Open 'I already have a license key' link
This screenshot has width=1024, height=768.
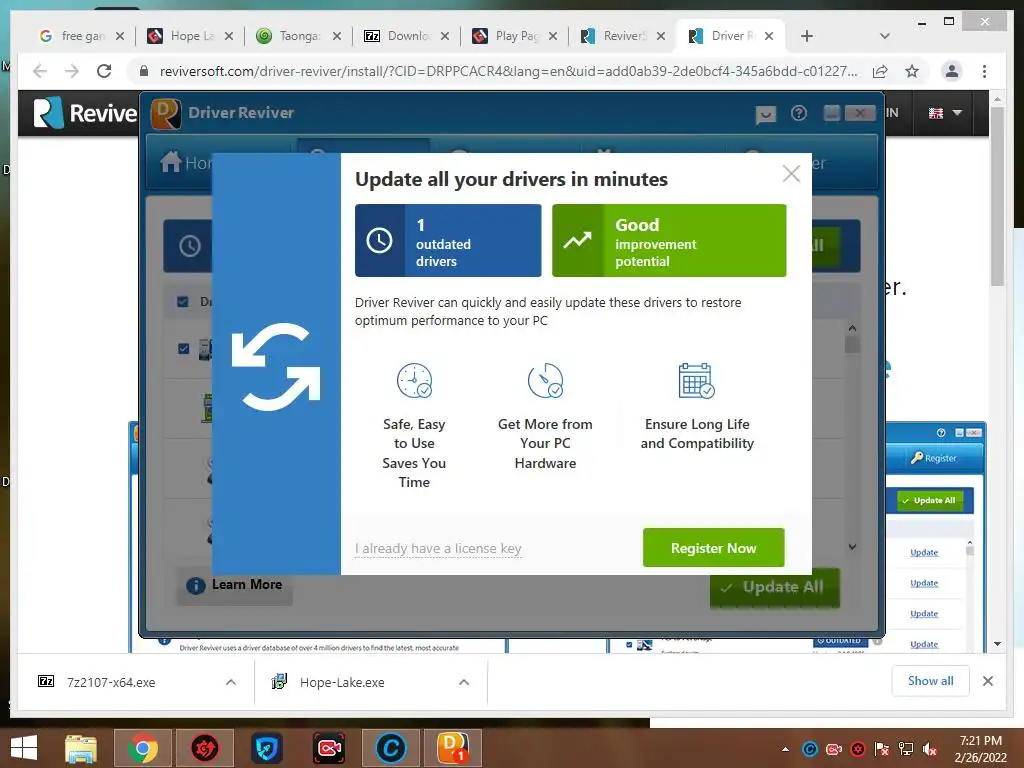coord(438,549)
